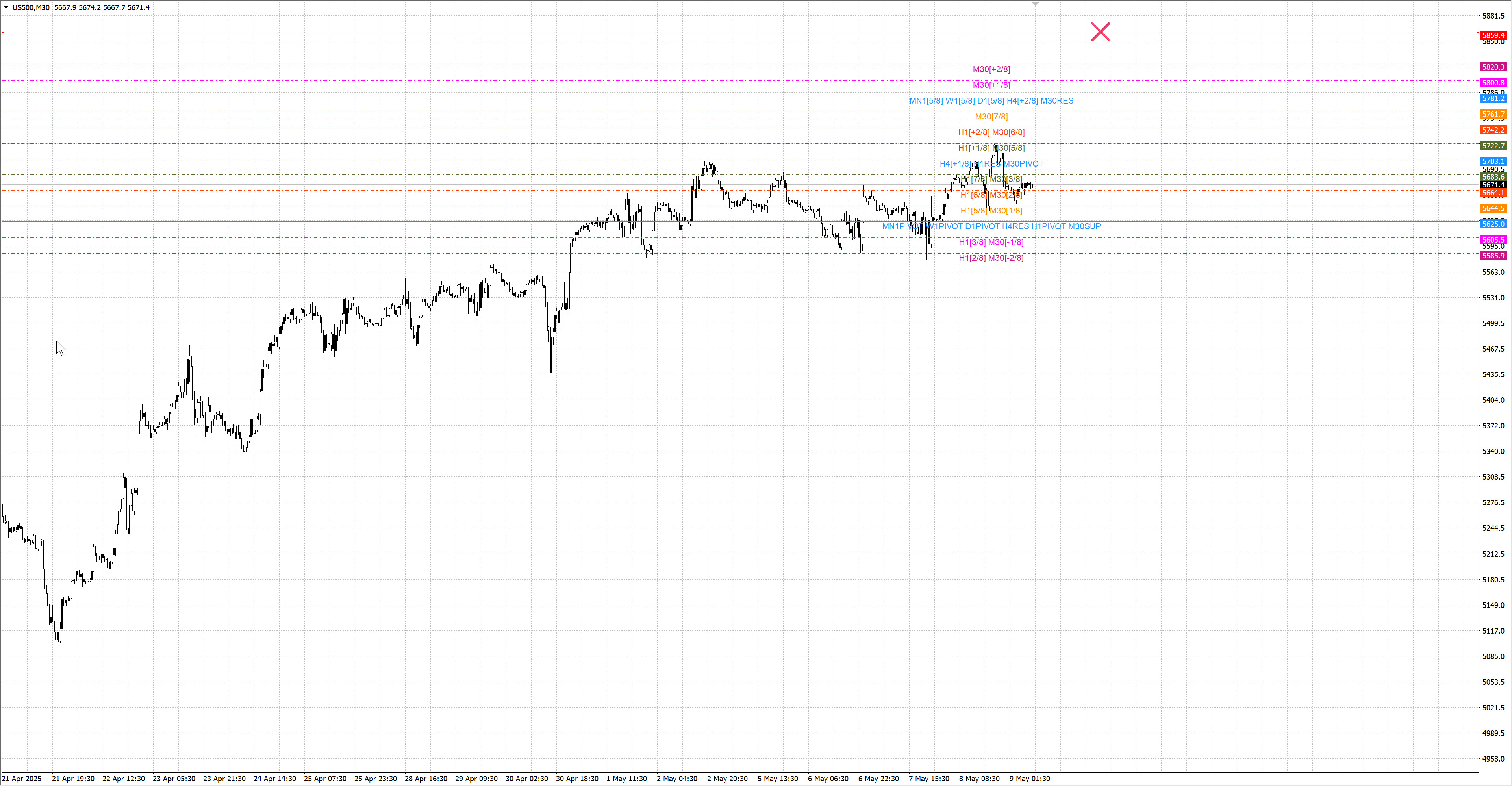Click the orange M30[7/8] label
This screenshot has height=786, width=1512.
[991, 117]
